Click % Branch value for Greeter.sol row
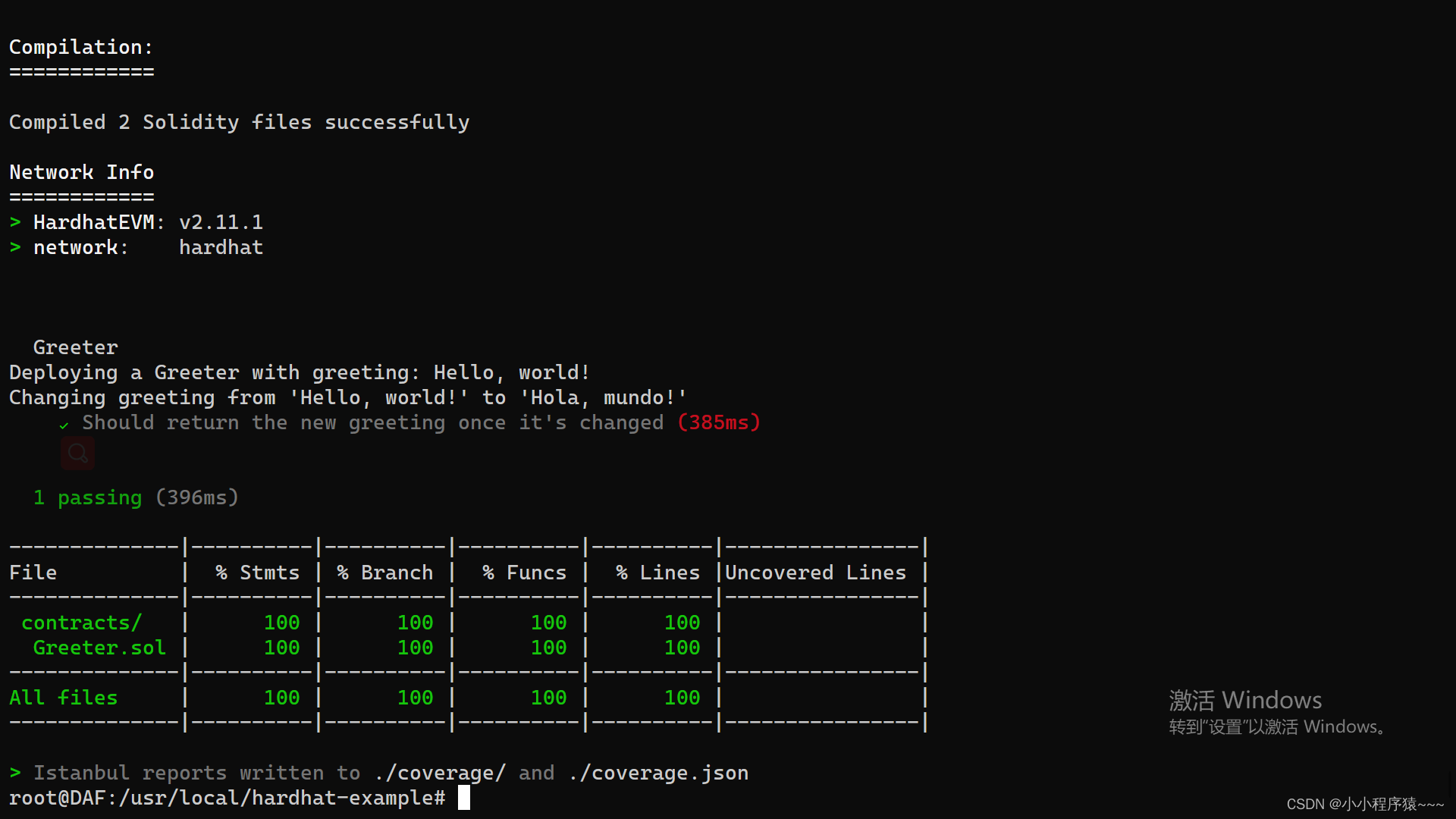 [416, 648]
